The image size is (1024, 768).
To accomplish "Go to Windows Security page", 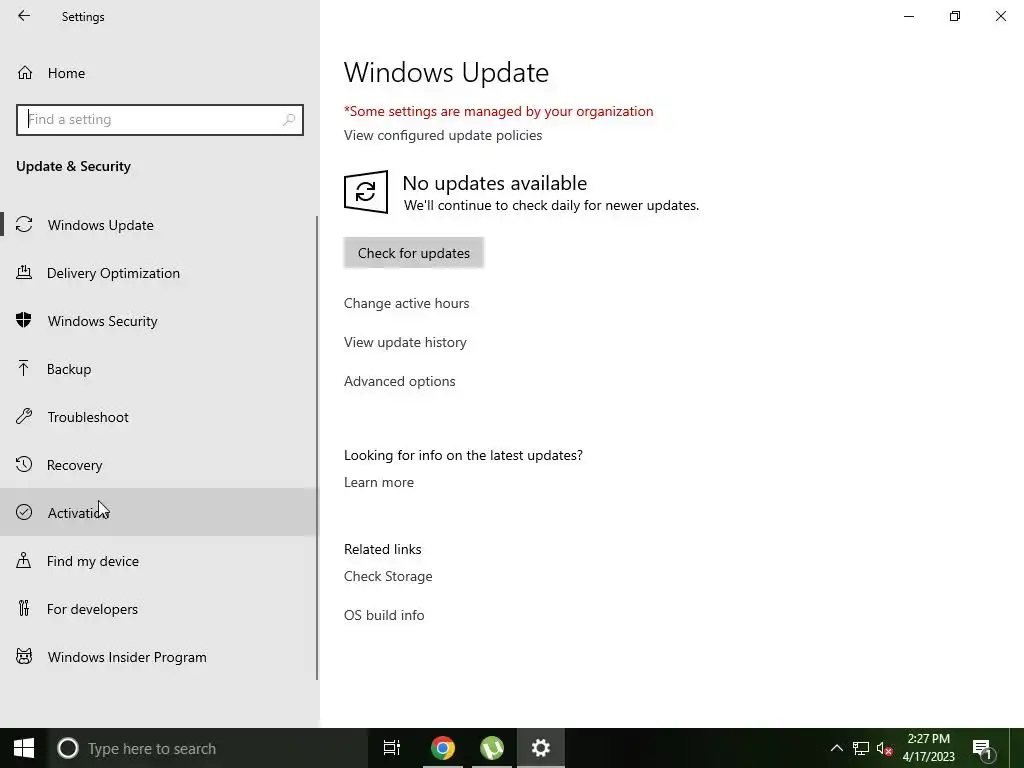I will pyautogui.click(x=159, y=321).
